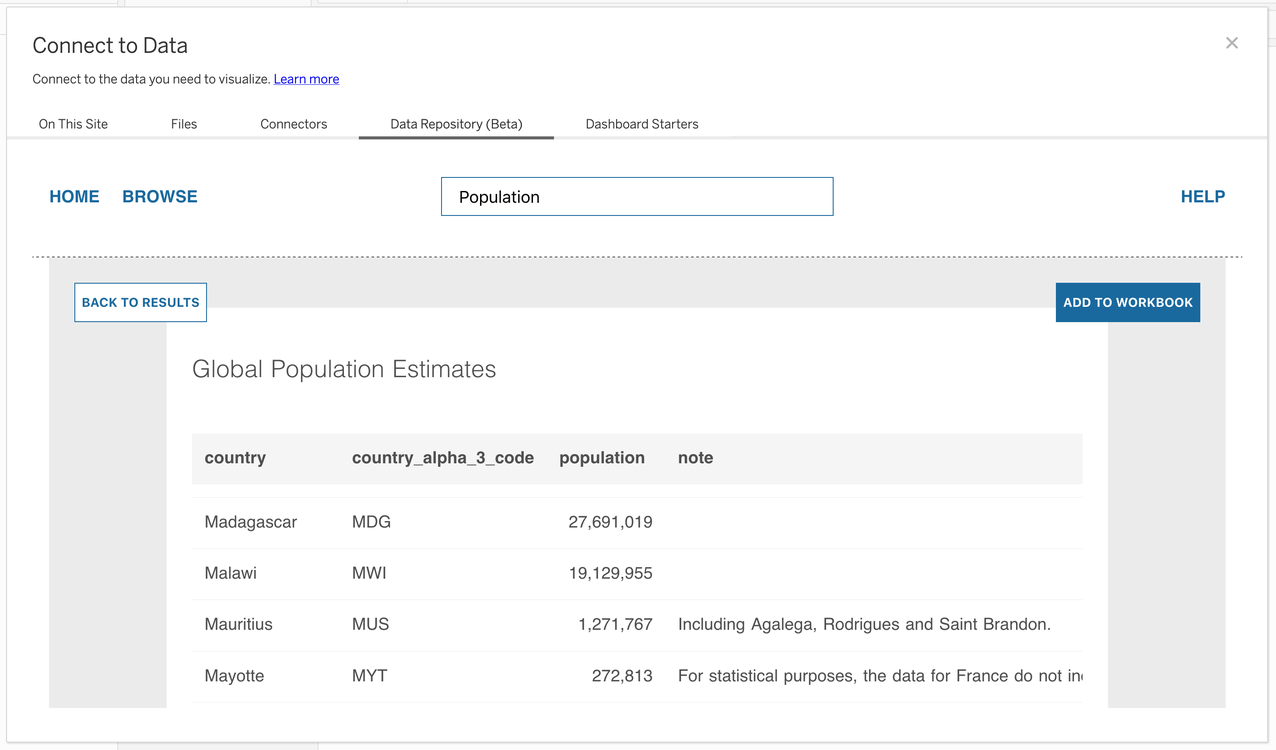This screenshot has height=750, width=1276.
Task: Open the BROWSE section
Action: pos(160,197)
